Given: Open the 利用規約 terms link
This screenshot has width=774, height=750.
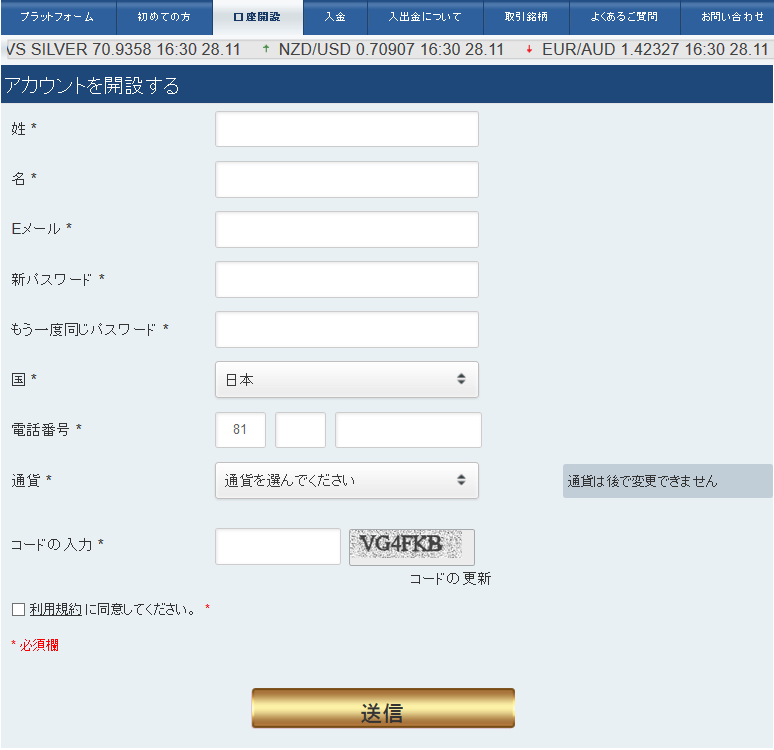Looking at the screenshot, I should point(55,609).
